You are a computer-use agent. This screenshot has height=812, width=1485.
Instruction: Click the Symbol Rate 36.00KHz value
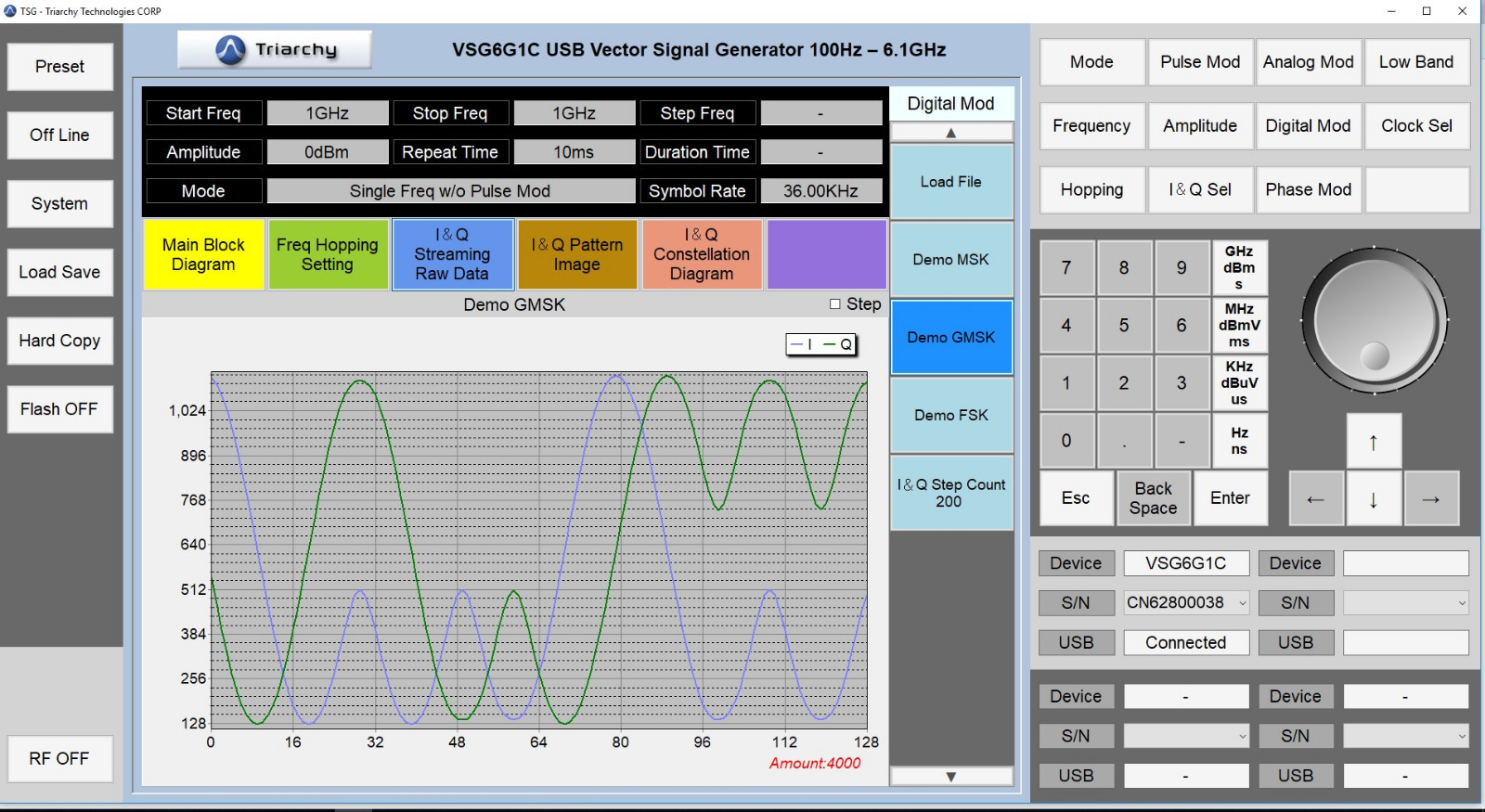click(821, 191)
